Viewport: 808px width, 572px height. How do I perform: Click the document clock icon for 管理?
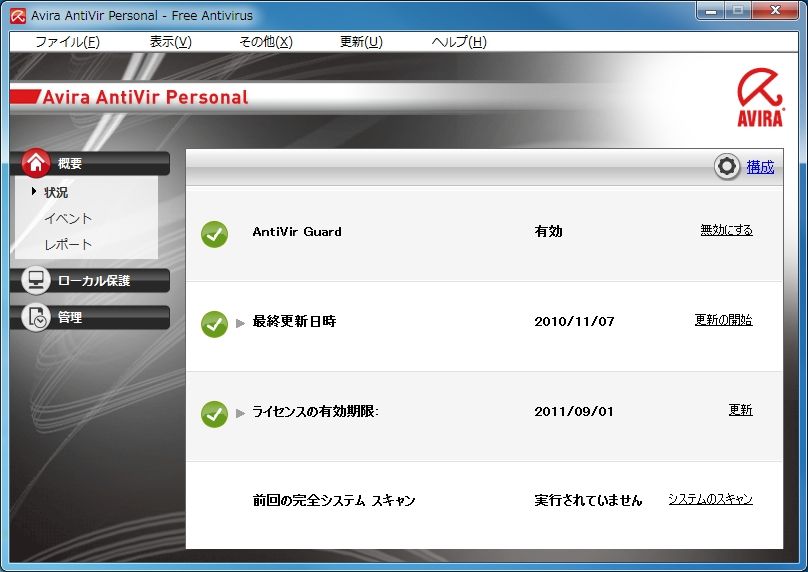tap(36, 317)
